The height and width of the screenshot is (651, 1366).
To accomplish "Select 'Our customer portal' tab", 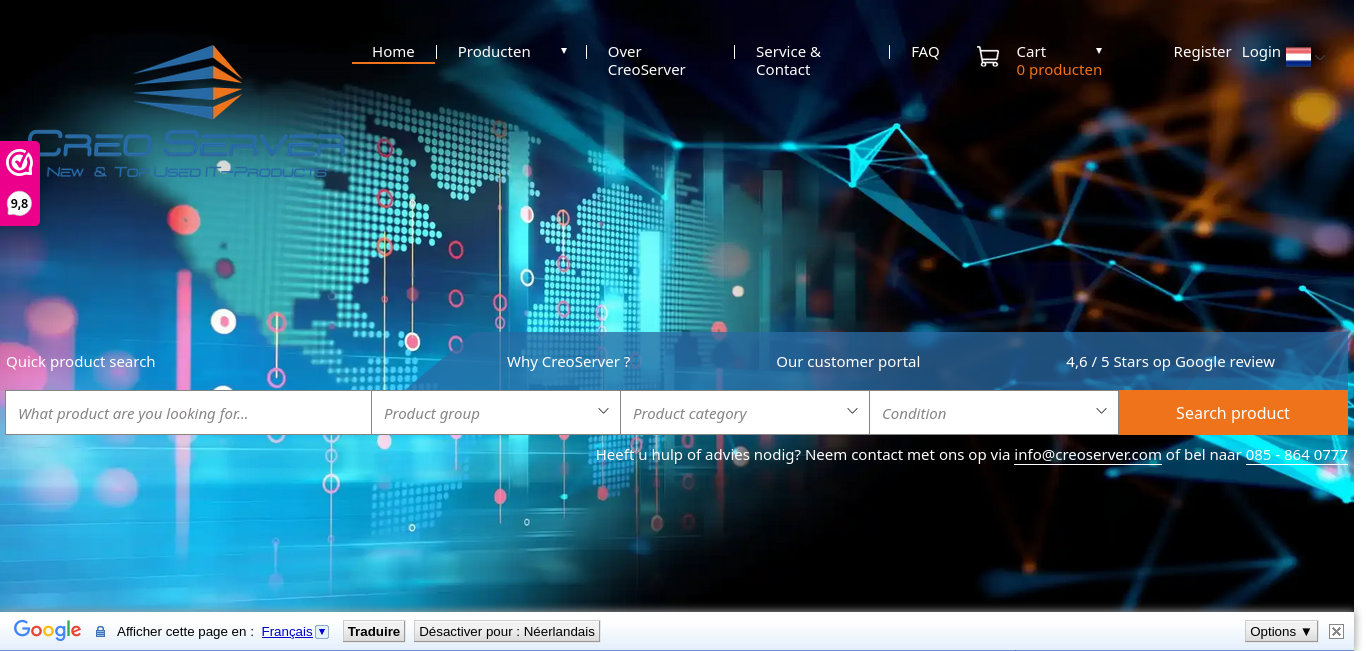I will coord(848,362).
